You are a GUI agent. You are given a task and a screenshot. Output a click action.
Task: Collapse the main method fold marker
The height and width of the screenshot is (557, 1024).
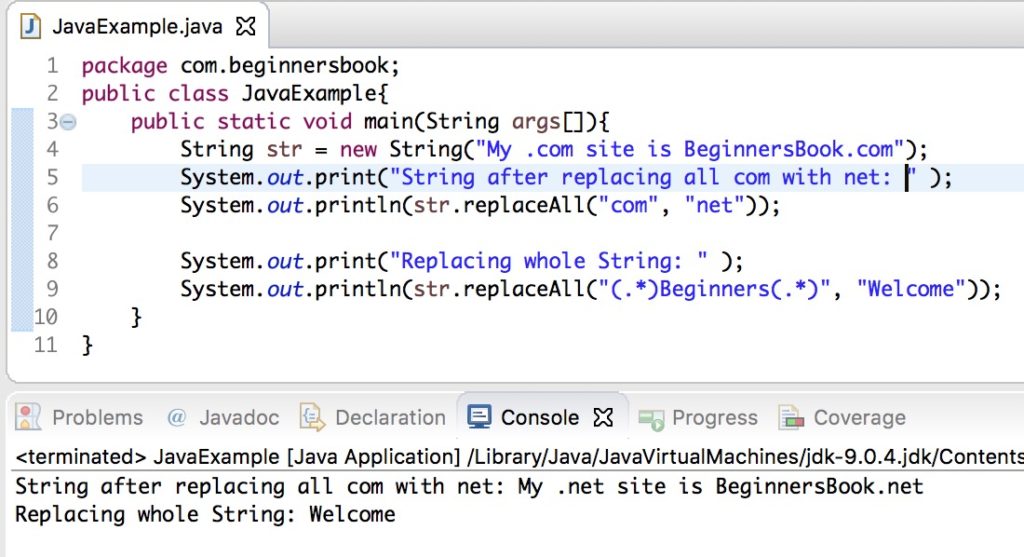click(x=69, y=121)
